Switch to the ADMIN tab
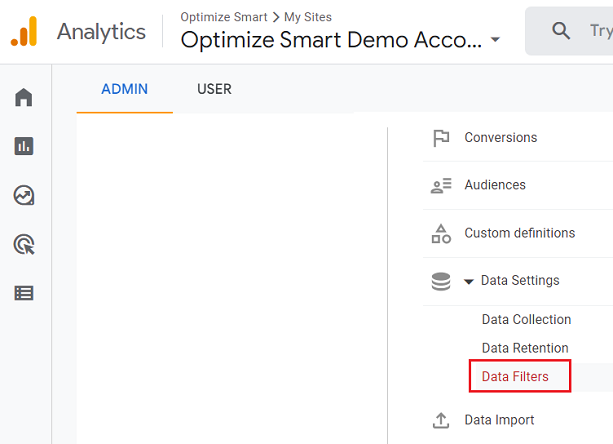613x444 pixels. (x=124, y=89)
